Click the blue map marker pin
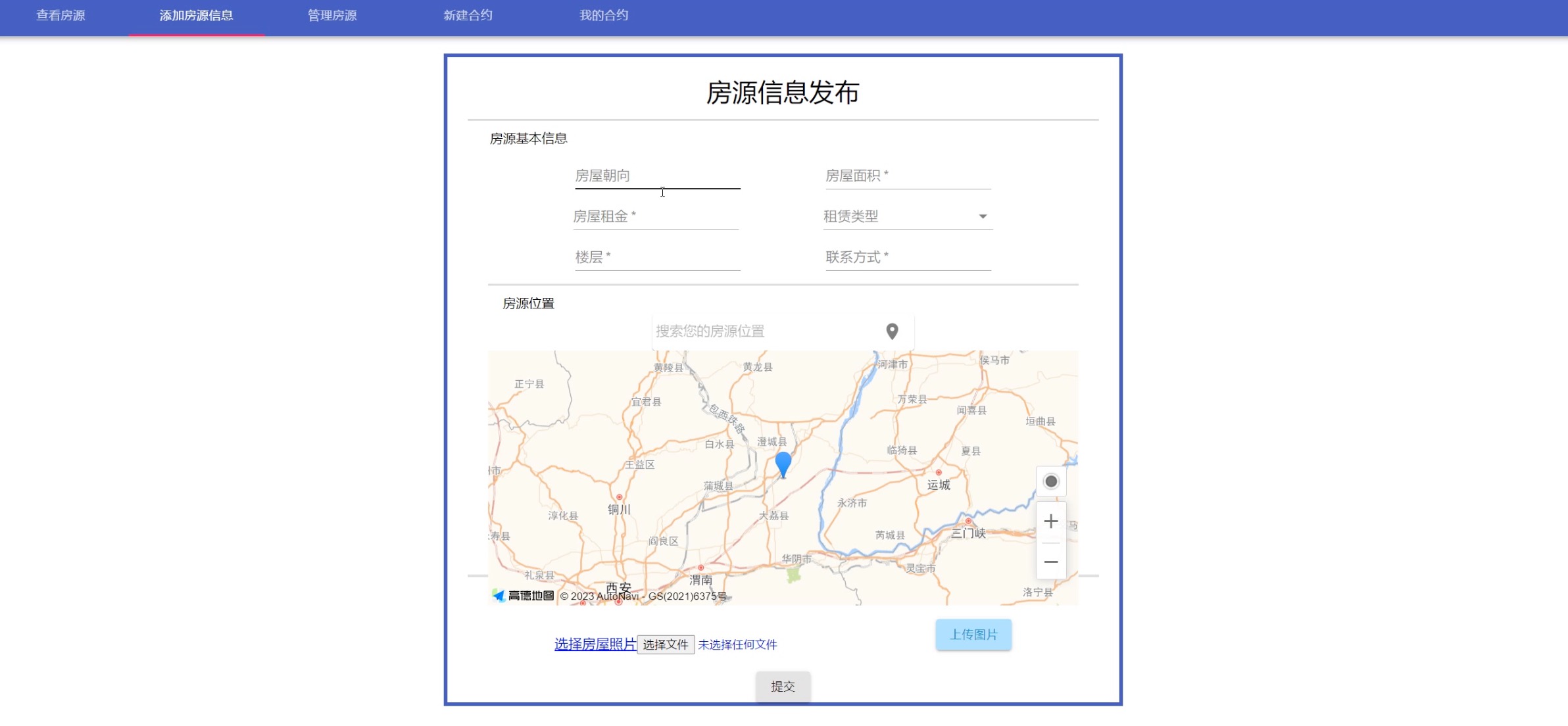Screen dimensions: 1568x726 [x=783, y=463]
